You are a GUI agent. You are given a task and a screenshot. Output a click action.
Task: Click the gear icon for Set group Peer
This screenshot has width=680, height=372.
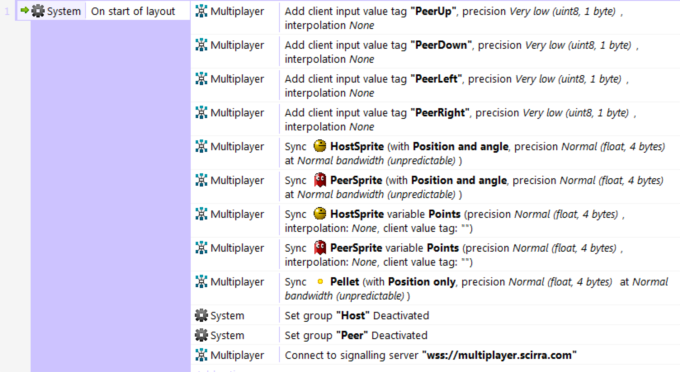[201, 335]
